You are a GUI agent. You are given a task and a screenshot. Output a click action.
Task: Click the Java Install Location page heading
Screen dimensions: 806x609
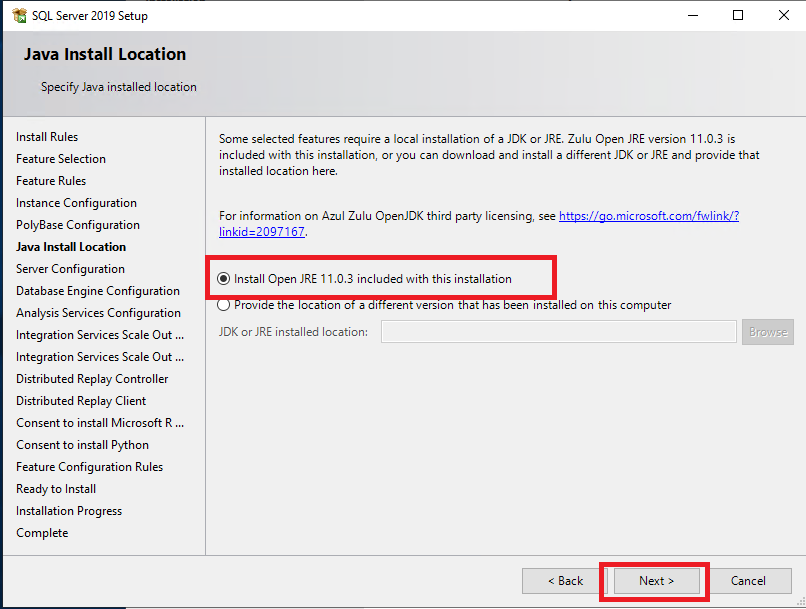coord(105,54)
